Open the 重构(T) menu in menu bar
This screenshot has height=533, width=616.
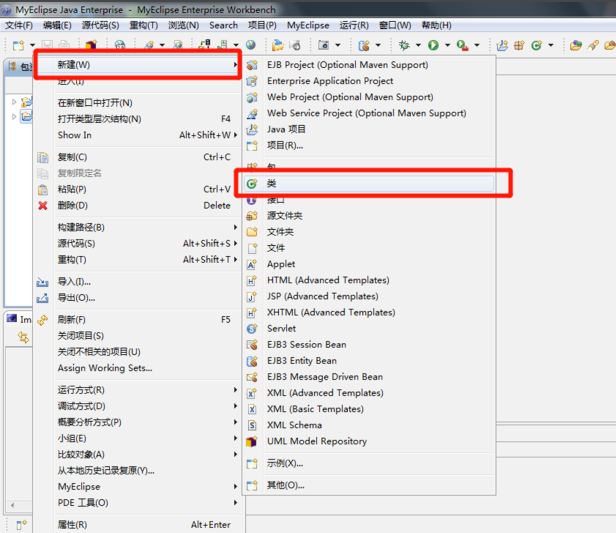tap(144, 26)
